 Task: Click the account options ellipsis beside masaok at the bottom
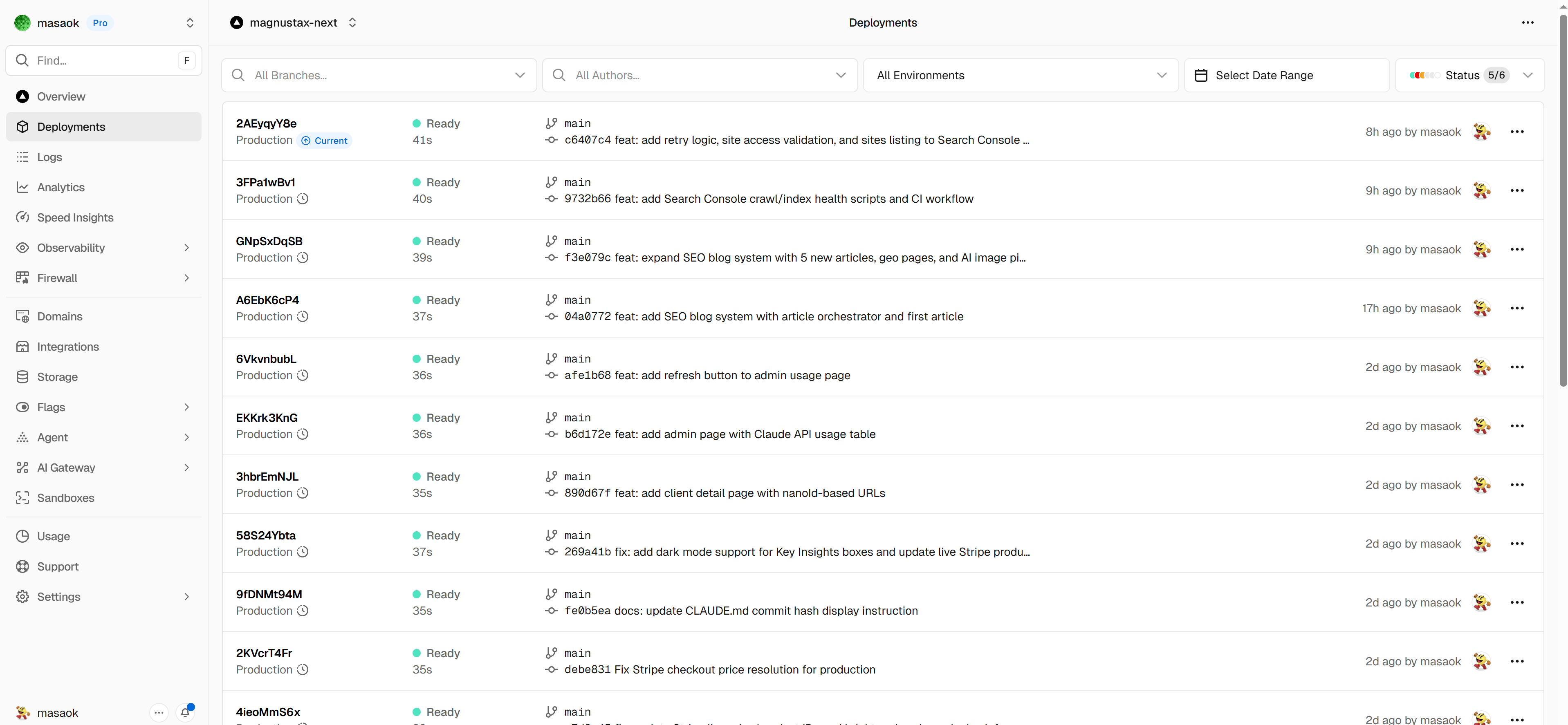[159, 712]
